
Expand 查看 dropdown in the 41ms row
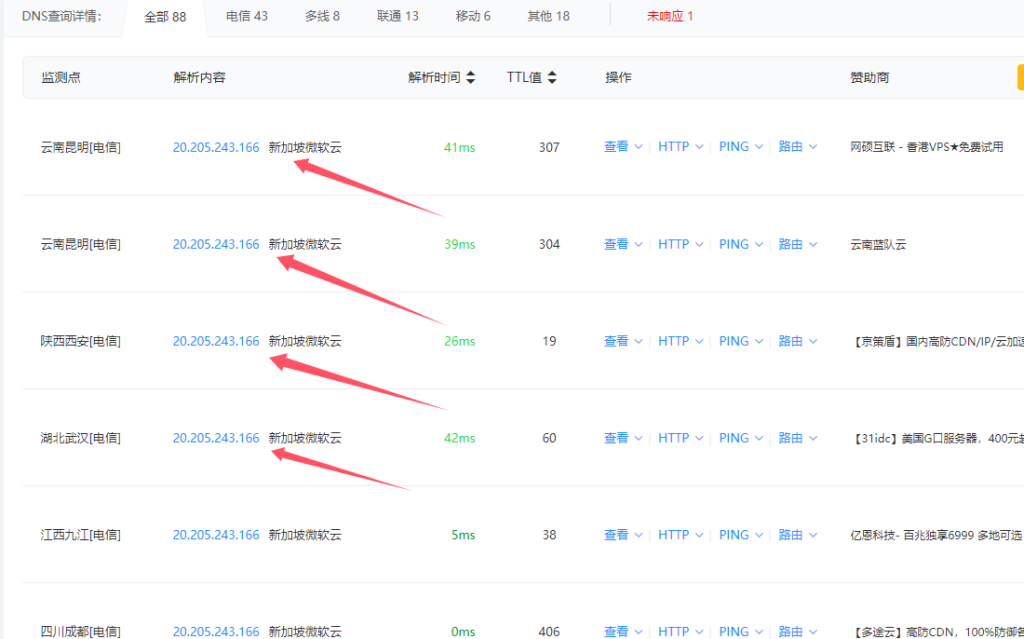pos(623,147)
